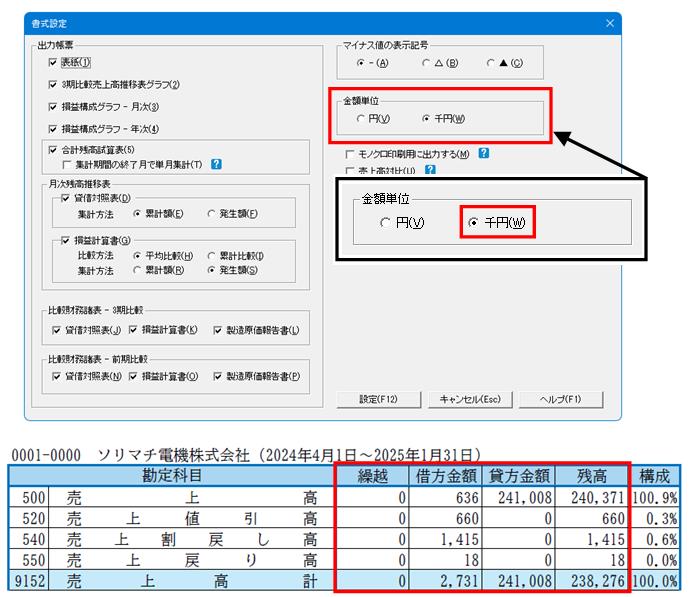Uncheck 3期比較売上高推移表グラフ(2)
Viewport: 691px width, 597px height.
53,84
